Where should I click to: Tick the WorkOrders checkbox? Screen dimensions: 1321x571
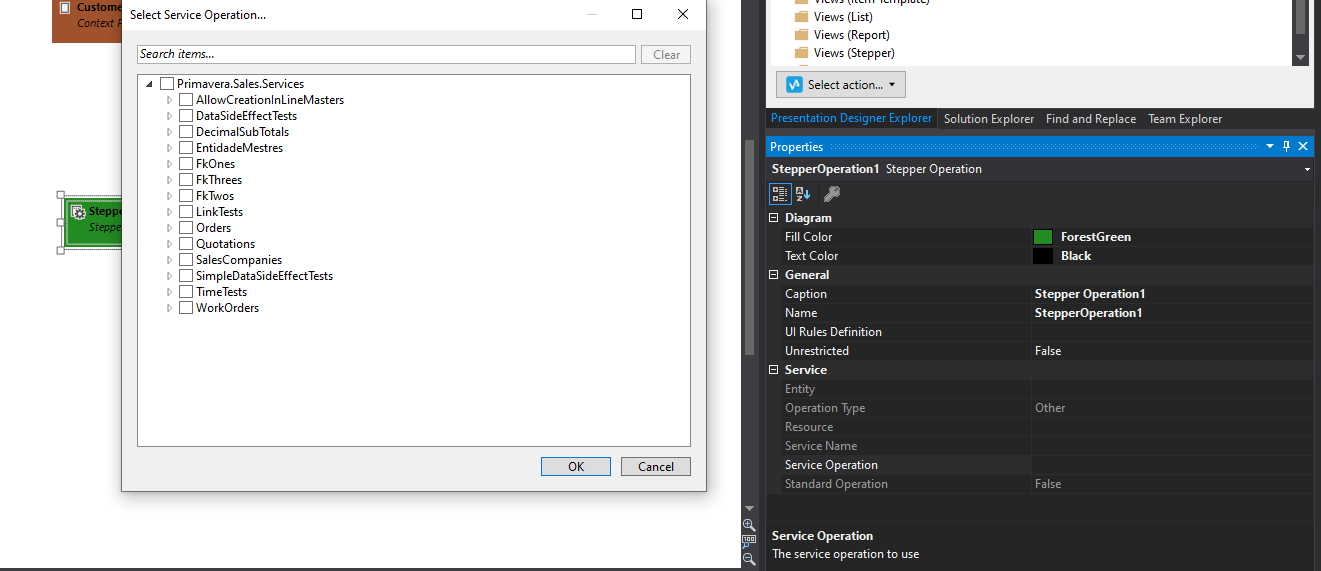pyautogui.click(x=186, y=308)
